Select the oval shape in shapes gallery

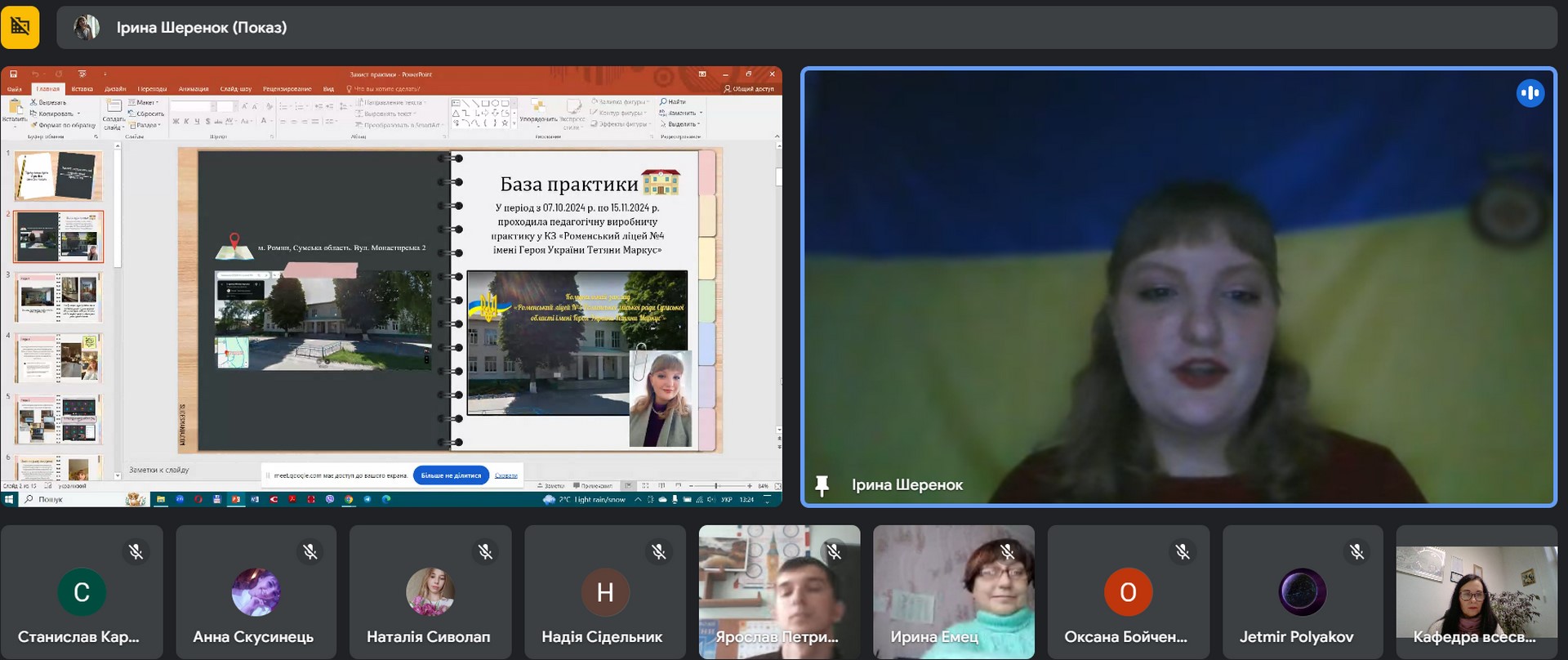click(x=495, y=104)
